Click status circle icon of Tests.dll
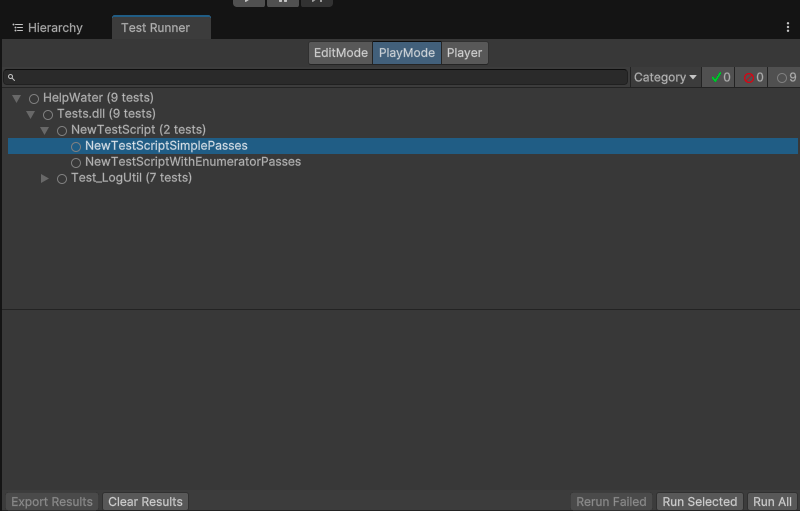The width and height of the screenshot is (800, 511). point(48,115)
